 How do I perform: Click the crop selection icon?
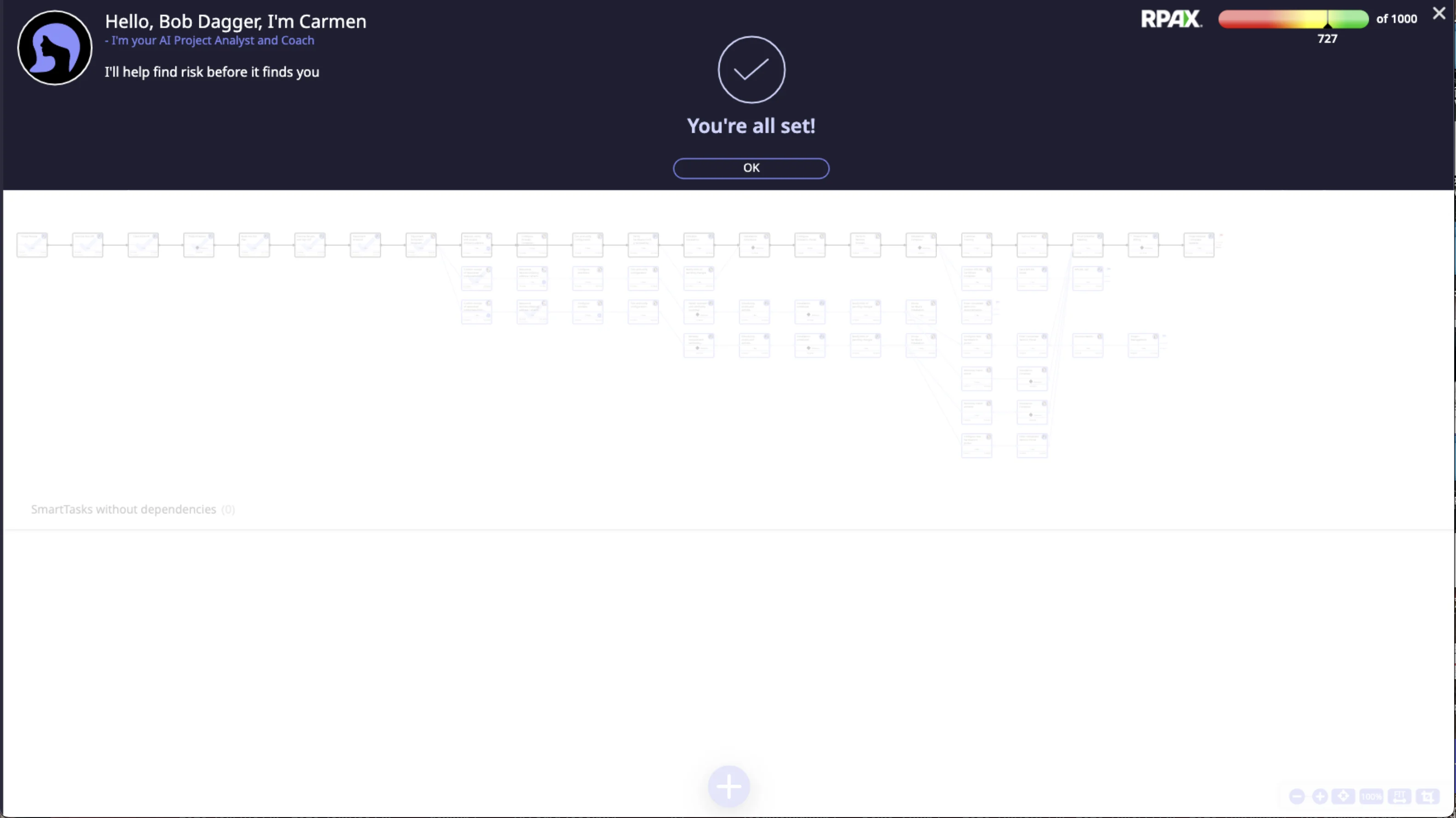coord(1427,796)
